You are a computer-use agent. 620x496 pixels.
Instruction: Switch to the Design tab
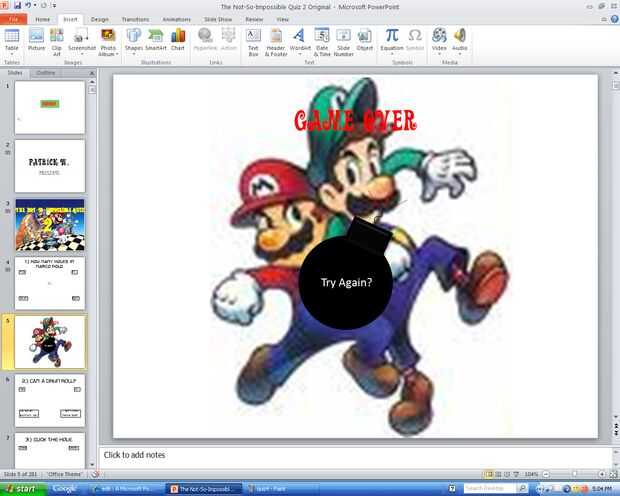click(100, 19)
